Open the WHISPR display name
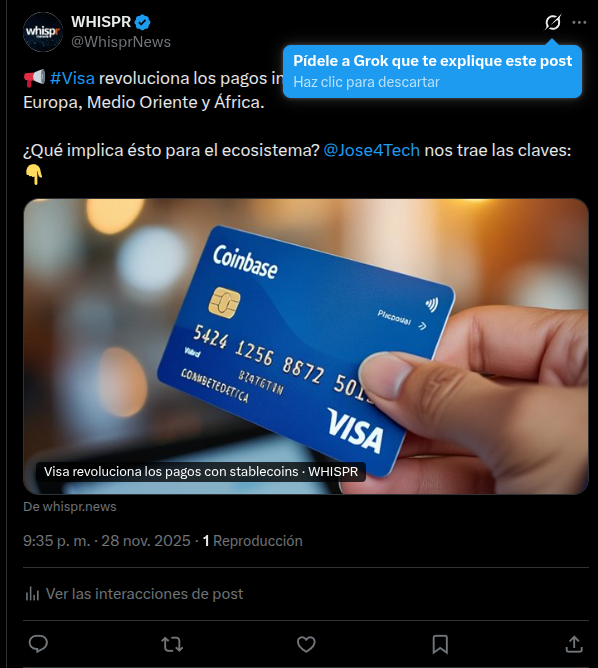598x668 pixels. click(x=101, y=22)
